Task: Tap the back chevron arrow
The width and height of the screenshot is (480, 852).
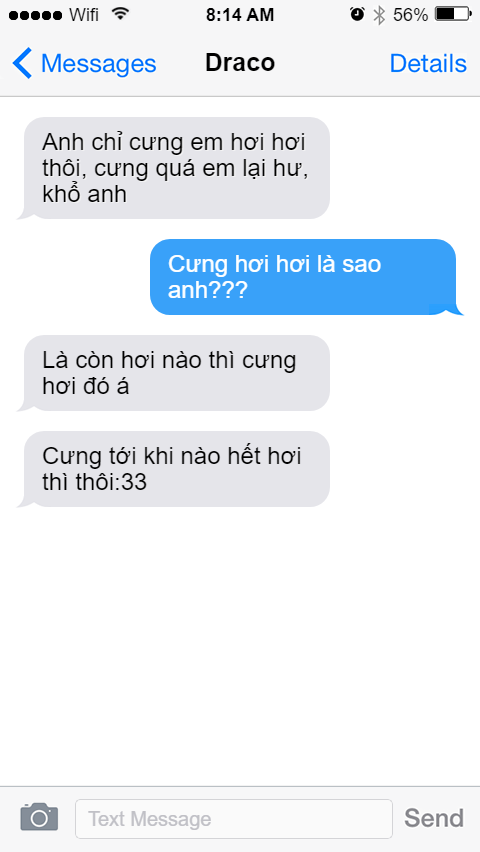Action: (22, 64)
